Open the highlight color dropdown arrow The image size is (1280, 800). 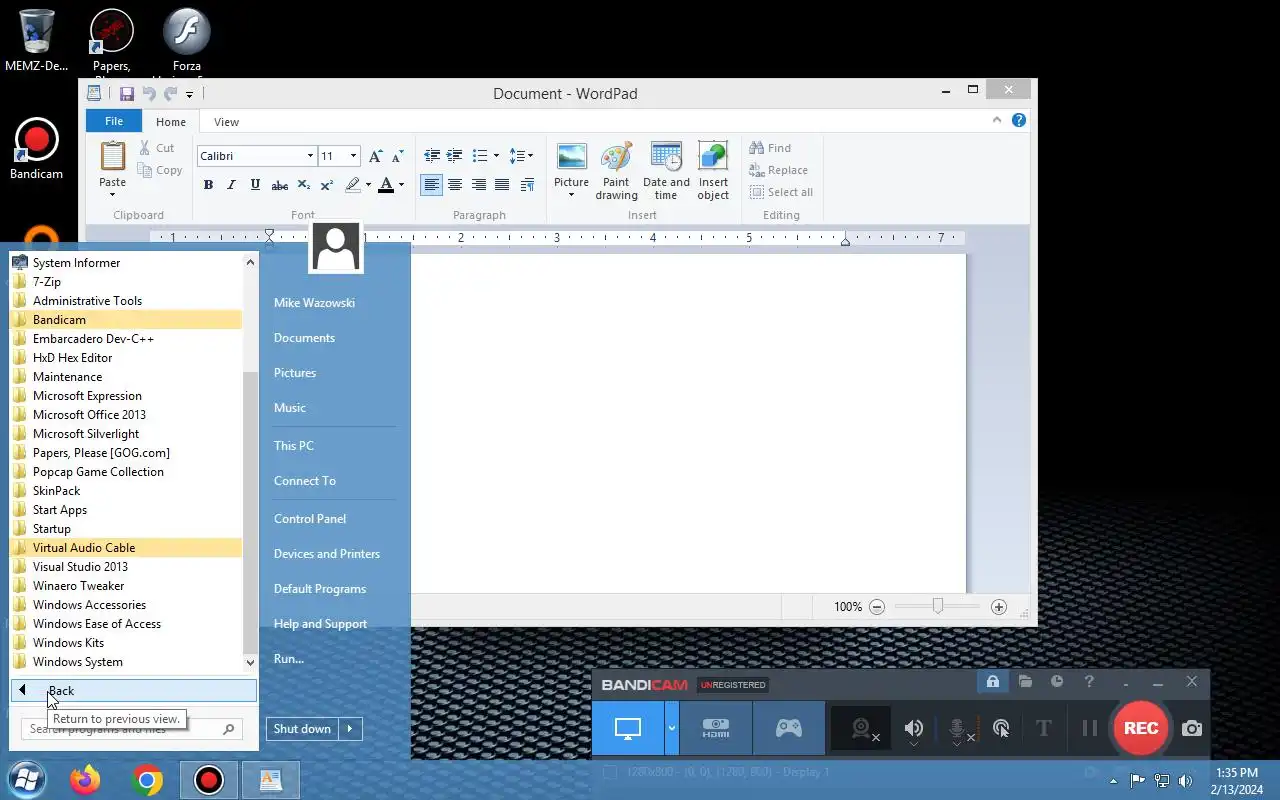(368, 185)
